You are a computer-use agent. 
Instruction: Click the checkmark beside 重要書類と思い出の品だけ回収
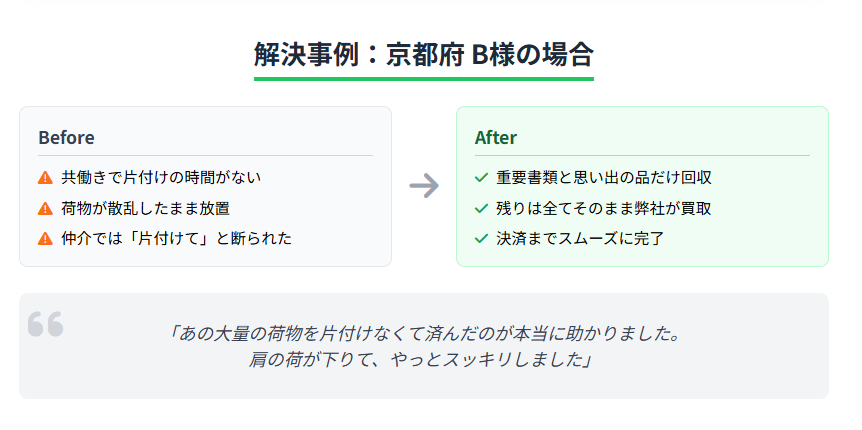pyautogui.click(x=481, y=178)
